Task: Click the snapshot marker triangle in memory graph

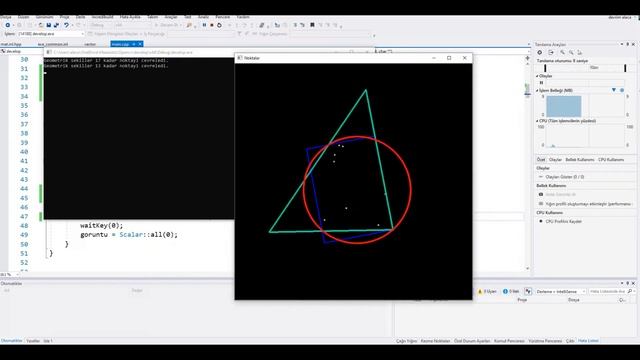Action: coord(613,90)
